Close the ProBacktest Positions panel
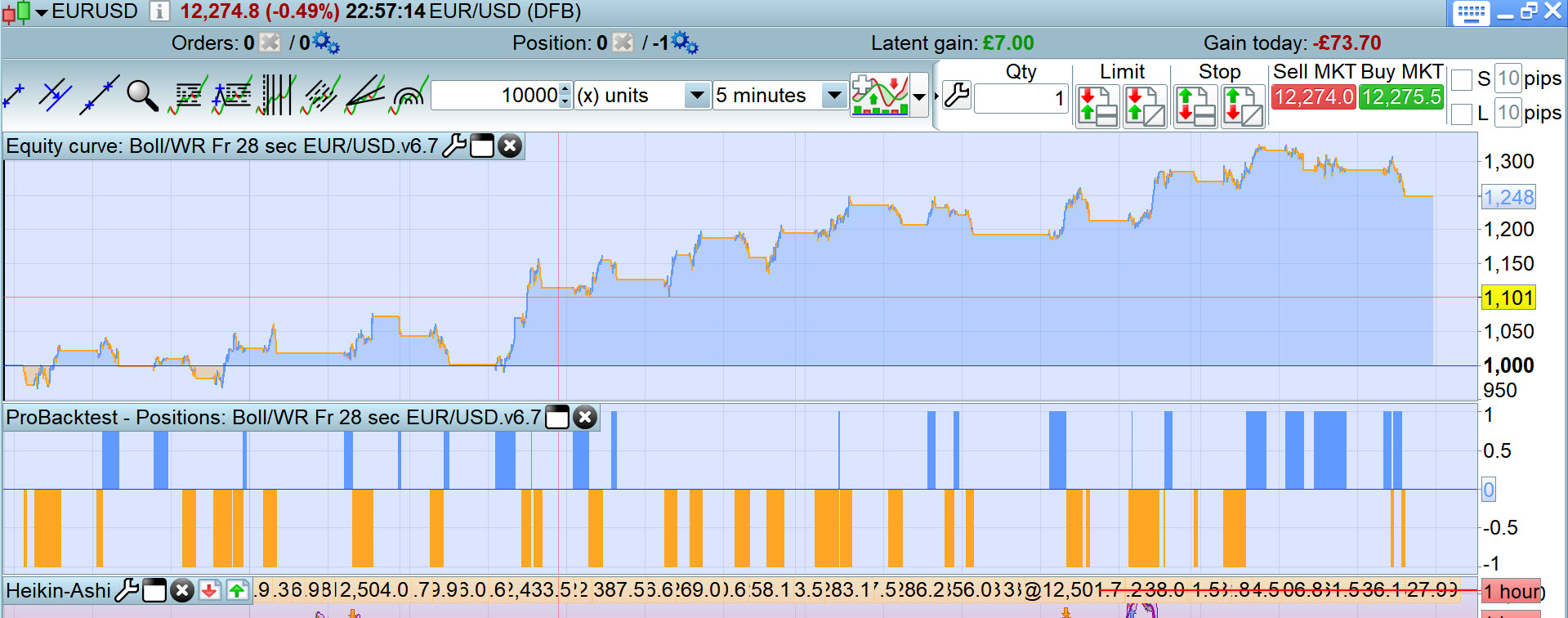The image size is (1568, 618). (x=585, y=418)
